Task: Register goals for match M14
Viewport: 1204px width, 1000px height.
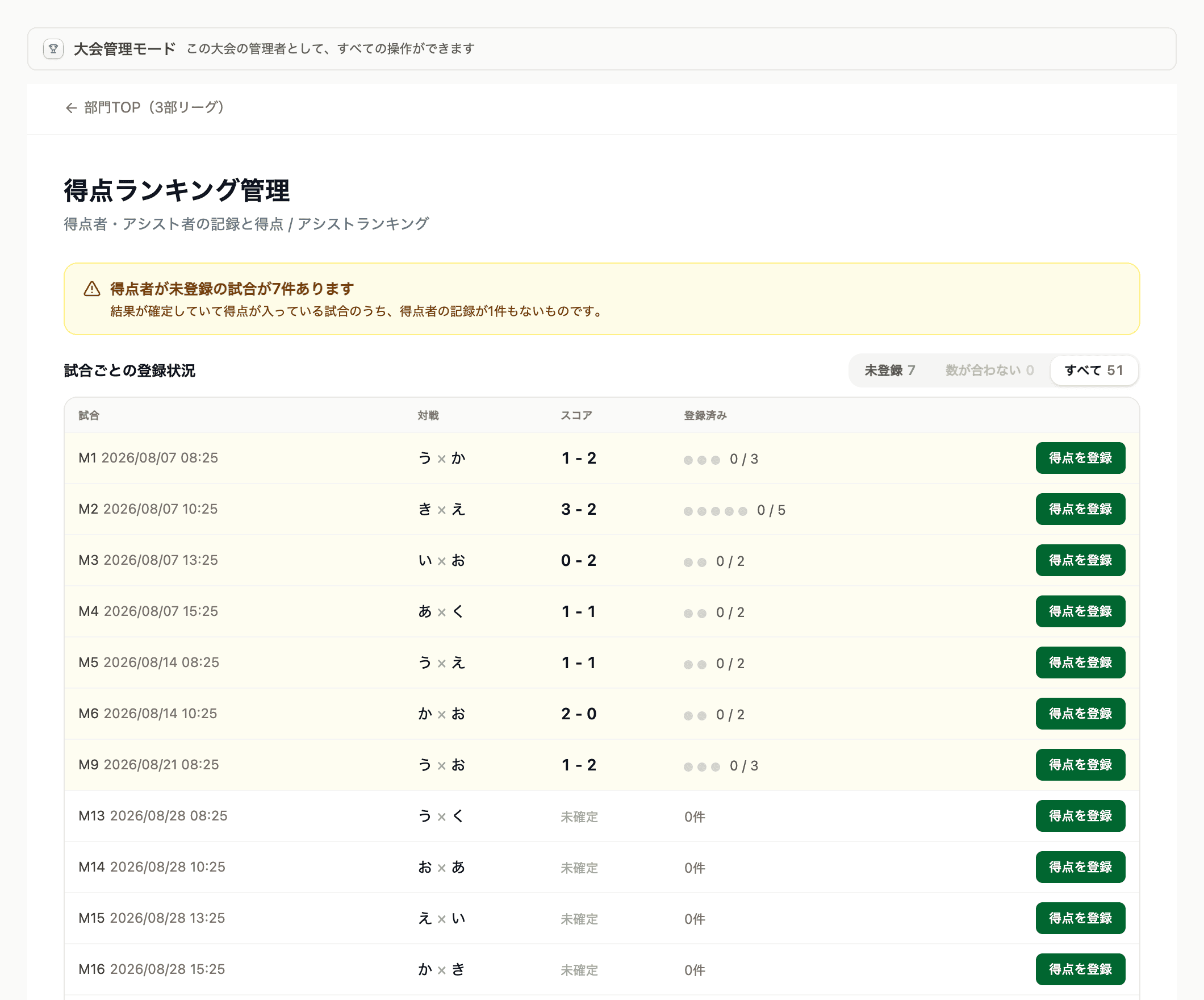Action: coord(1080,866)
